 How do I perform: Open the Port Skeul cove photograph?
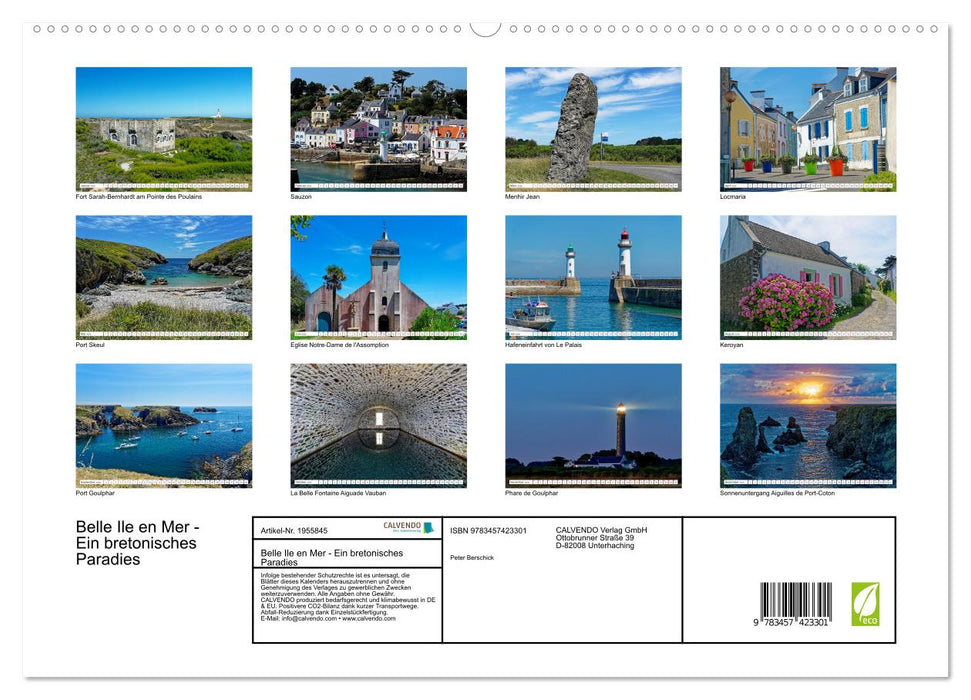point(163,275)
